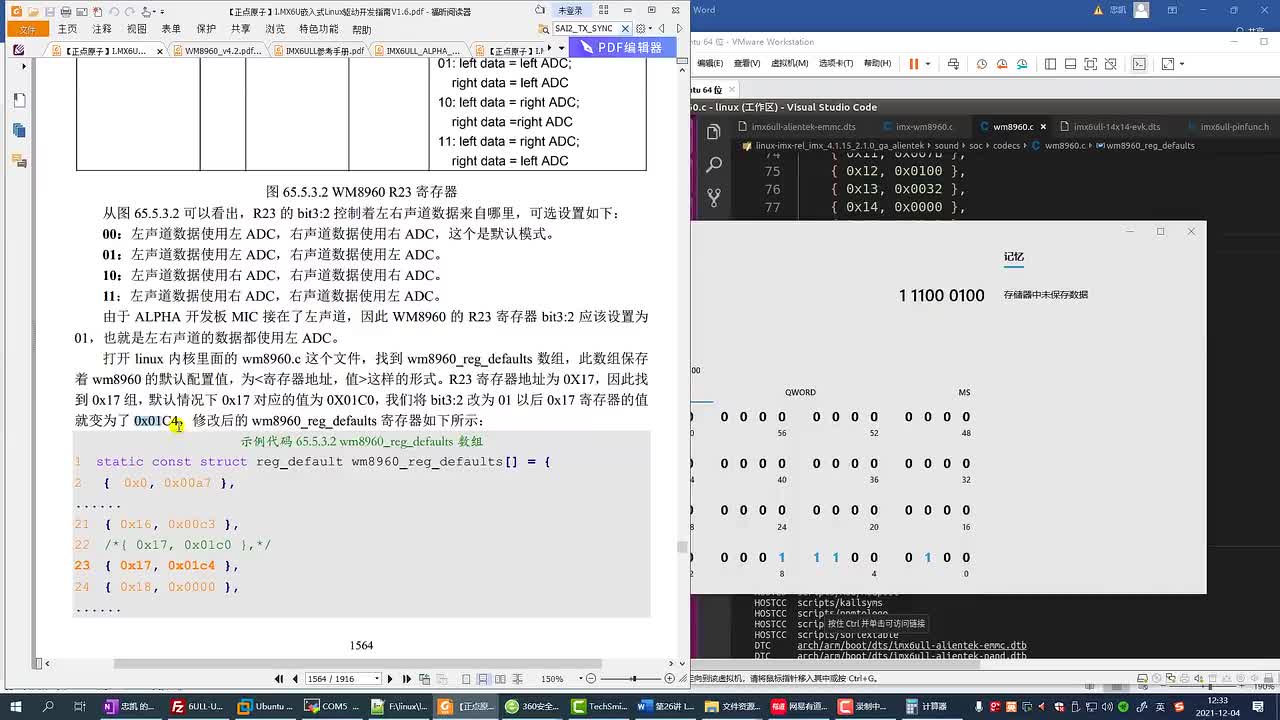This screenshot has width=1280, height=720.
Task: Go to the next PDF page
Action: 390,679
